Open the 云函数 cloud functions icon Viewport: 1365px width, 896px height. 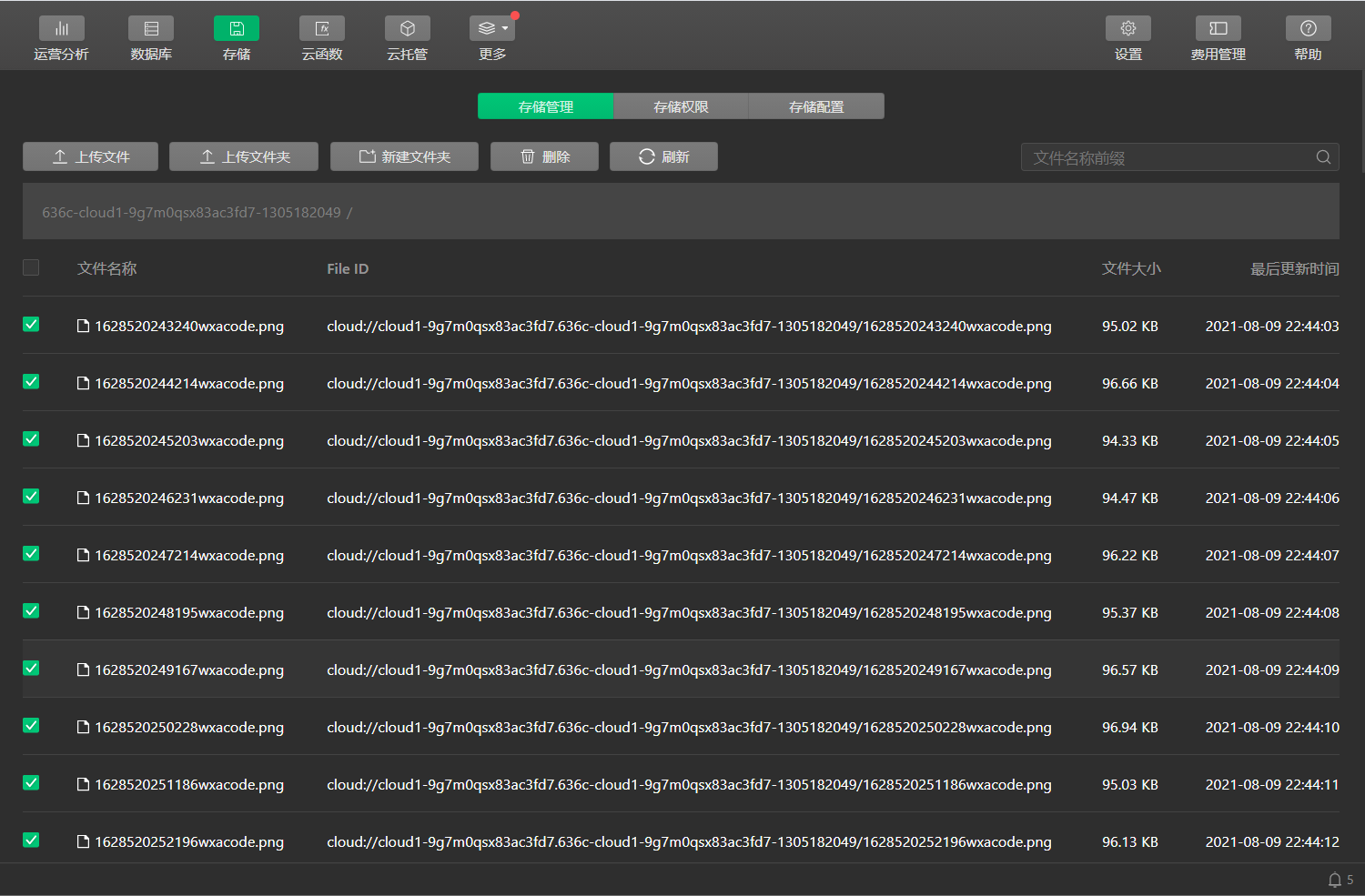[x=322, y=28]
